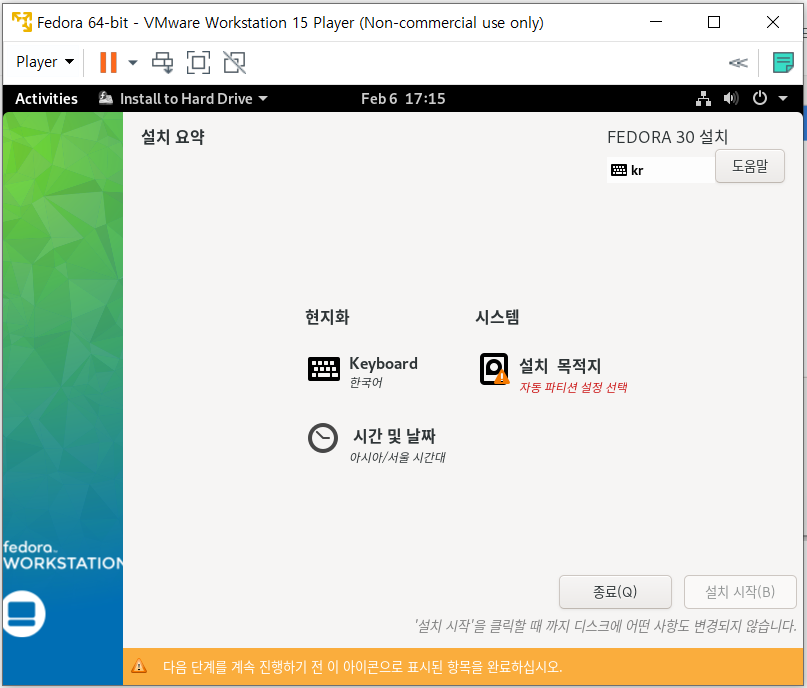
Task: Click the volume speaker icon
Action: point(731,98)
